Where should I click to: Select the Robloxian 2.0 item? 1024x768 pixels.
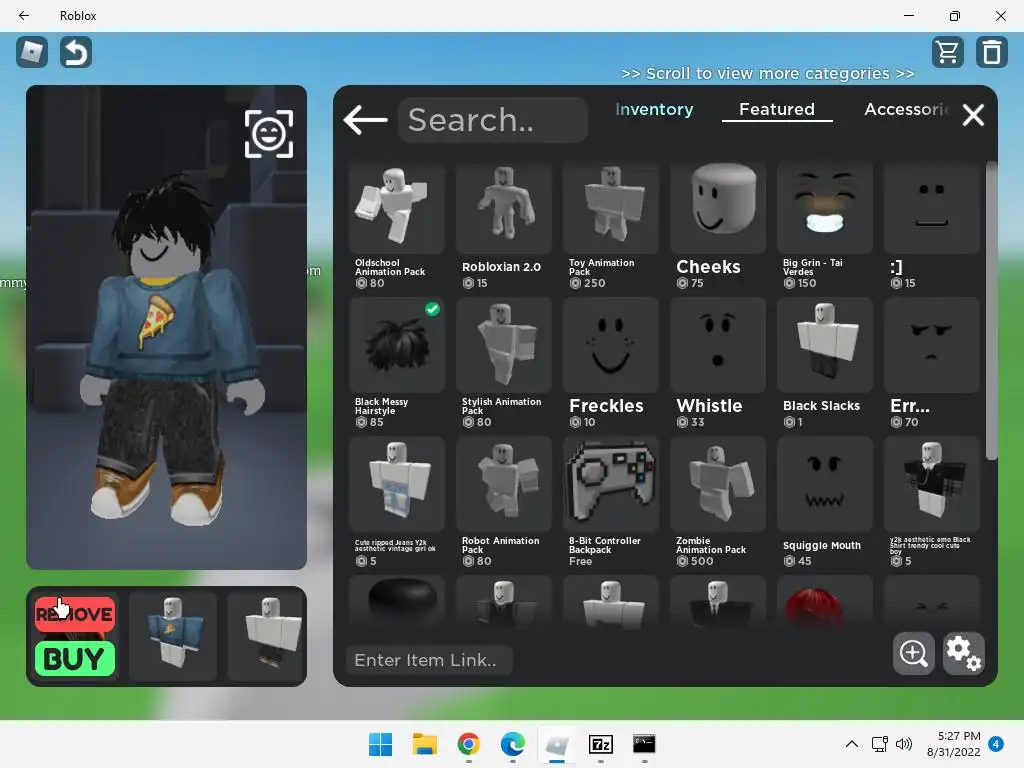[x=504, y=226]
